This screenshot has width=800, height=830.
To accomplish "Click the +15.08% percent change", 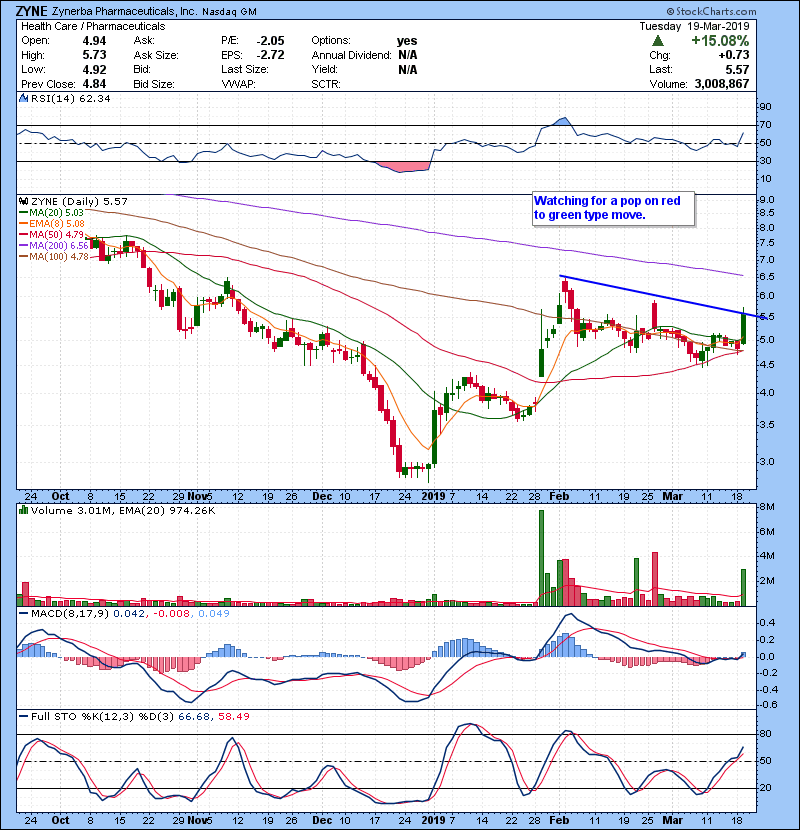I will [x=720, y=41].
